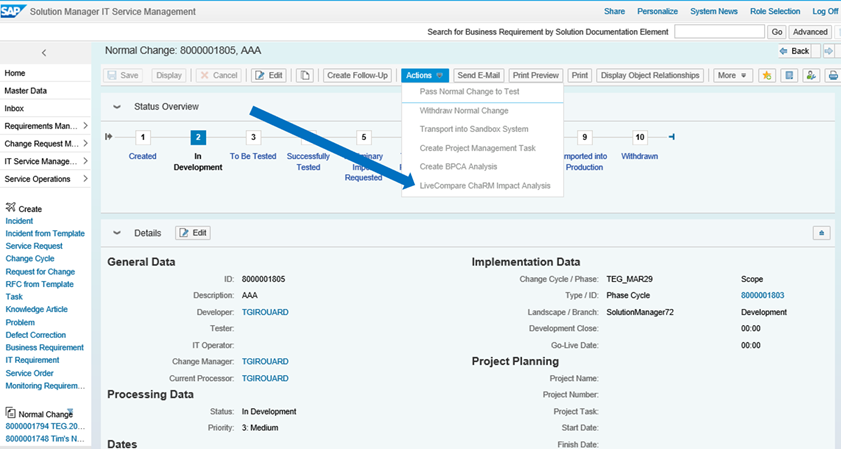Screen dimensions: 841x449
Task: Click the printer icon in the toolbar
Action: (x=832, y=75)
